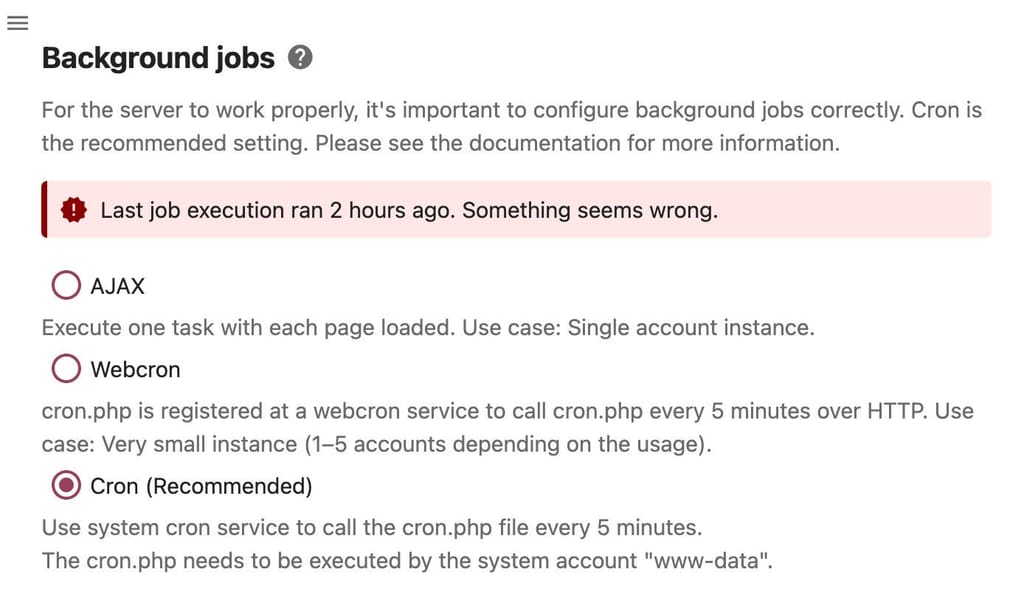Select the Cron (Recommended) radio button
This screenshot has height=598, width=1024.
tap(66, 486)
